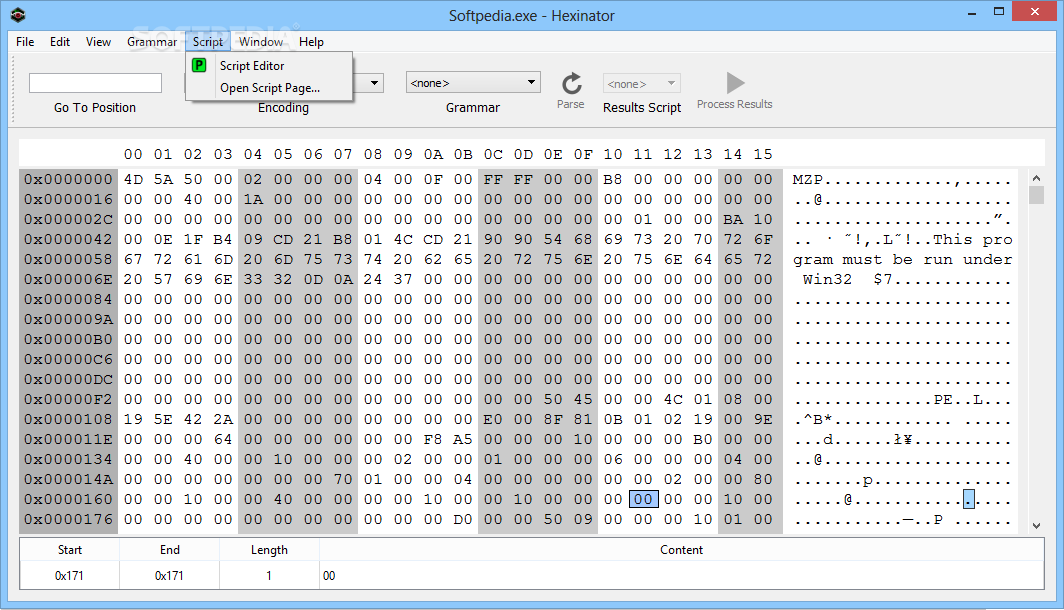Click the Start column header
1064x610 pixels.
pyautogui.click(x=70, y=550)
